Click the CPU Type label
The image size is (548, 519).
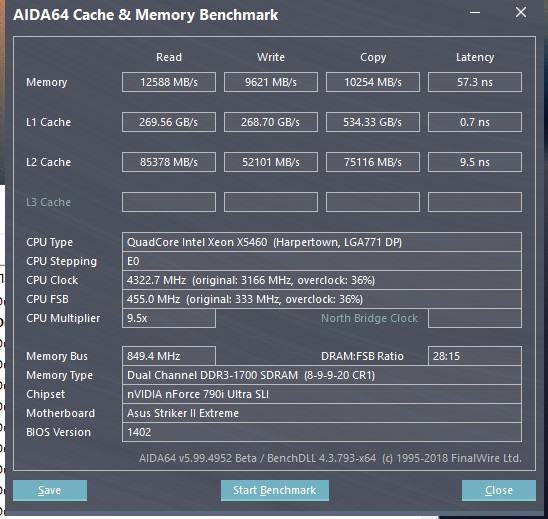point(49,242)
